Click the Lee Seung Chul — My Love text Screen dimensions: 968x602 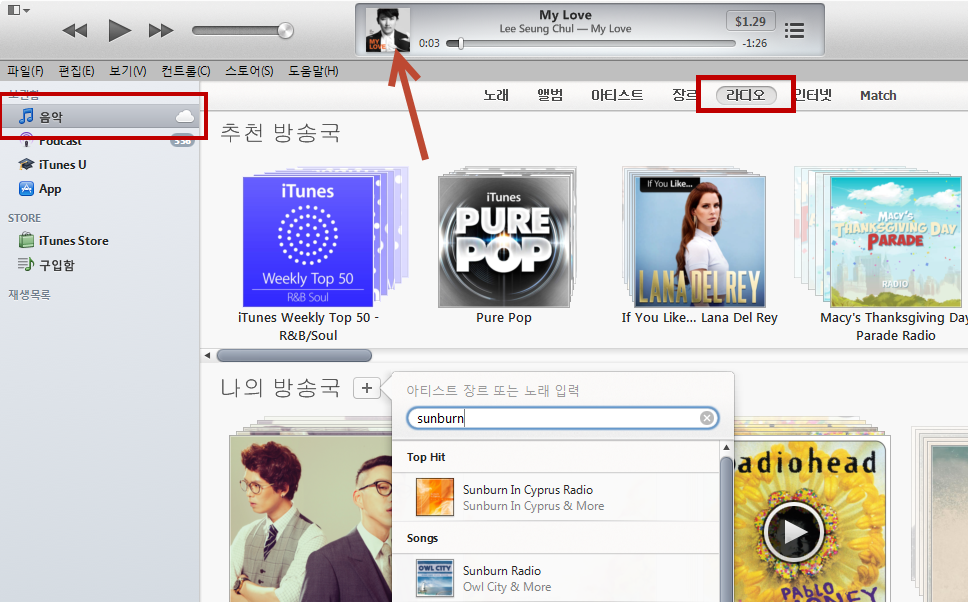pyautogui.click(x=565, y=28)
